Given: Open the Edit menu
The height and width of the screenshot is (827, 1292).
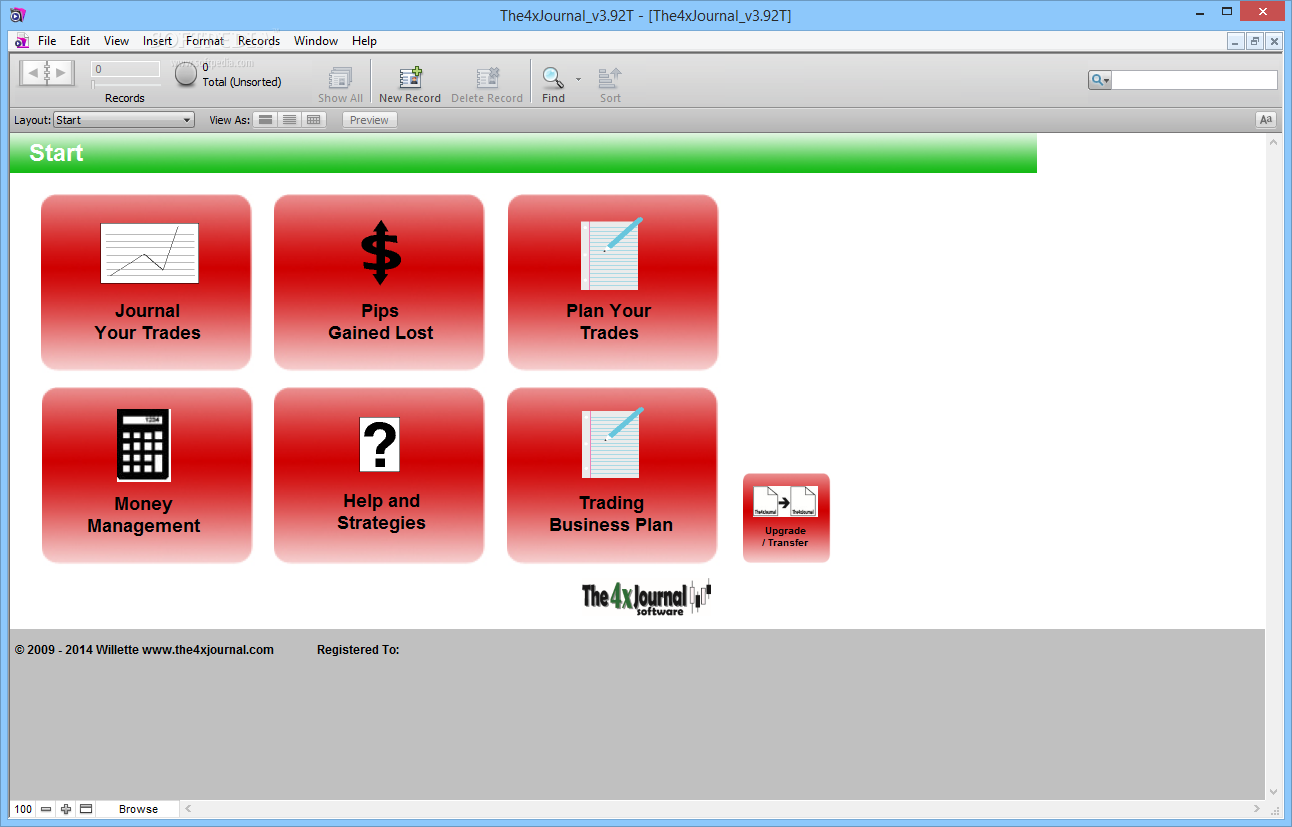Looking at the screenshot, I should coord(80,41).
